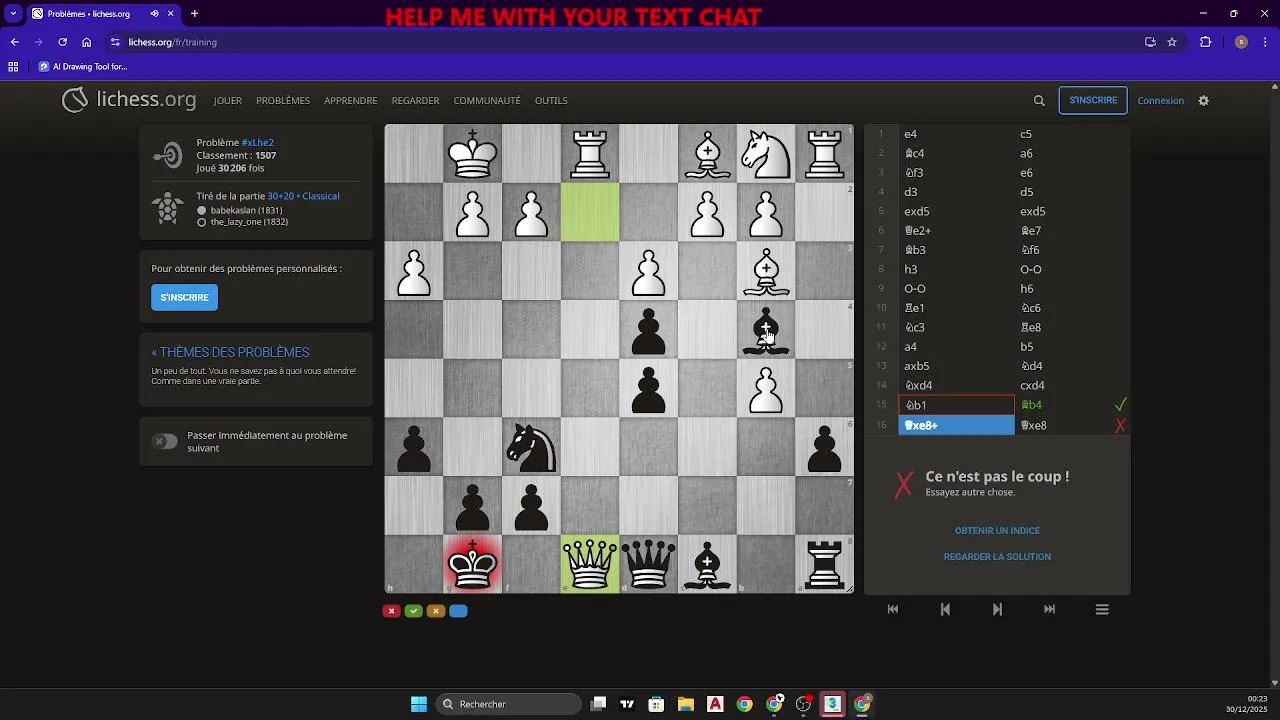Click player name the_lazy_one (1832)
The width and height of the screenshot is (1280, 720).
[x=249, y=222]
